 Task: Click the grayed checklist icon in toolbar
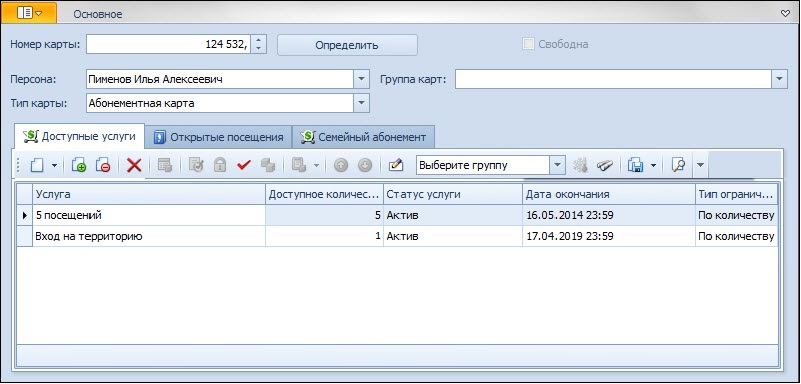196,165
